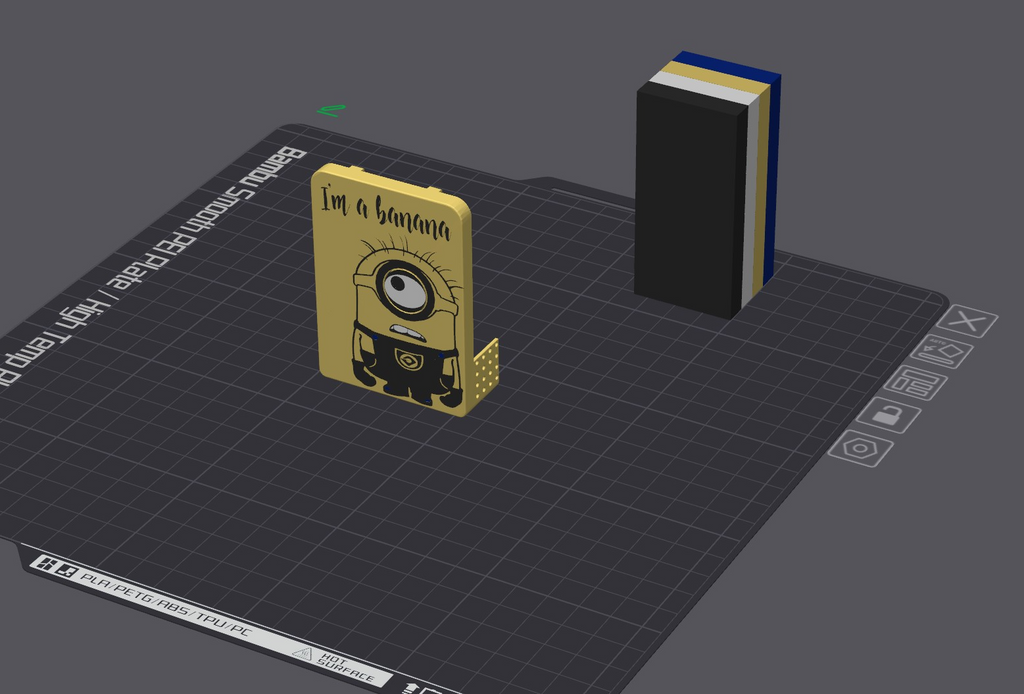
Task: Toggle the plate lock icon
Action: coord(888,415)
